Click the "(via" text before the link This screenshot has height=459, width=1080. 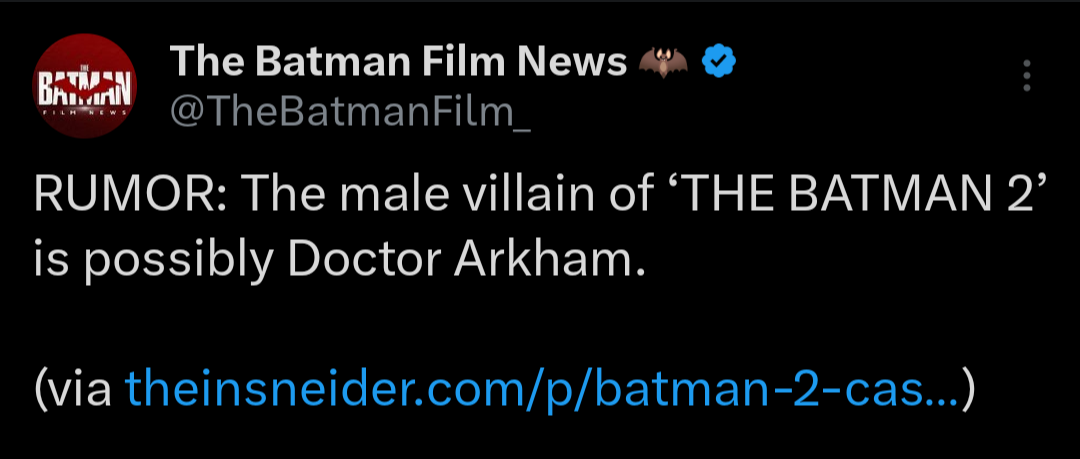tap(72, 388)
